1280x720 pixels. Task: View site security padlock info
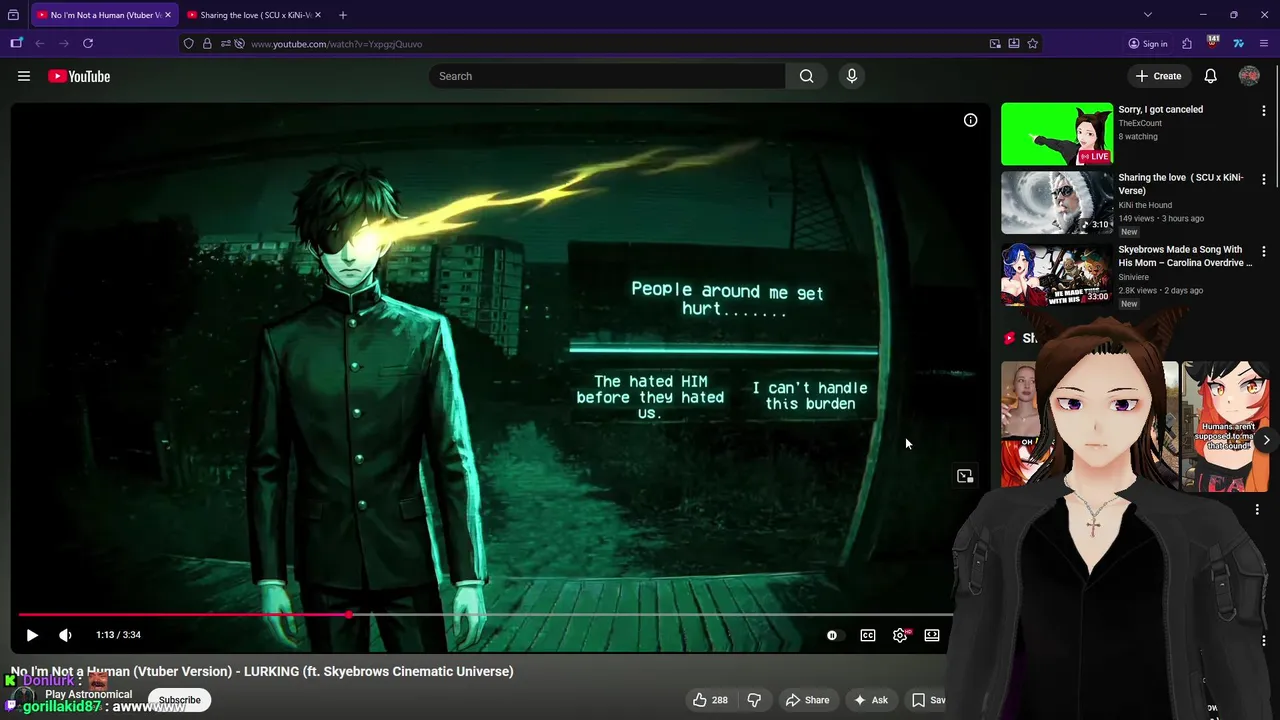[207, 43]
